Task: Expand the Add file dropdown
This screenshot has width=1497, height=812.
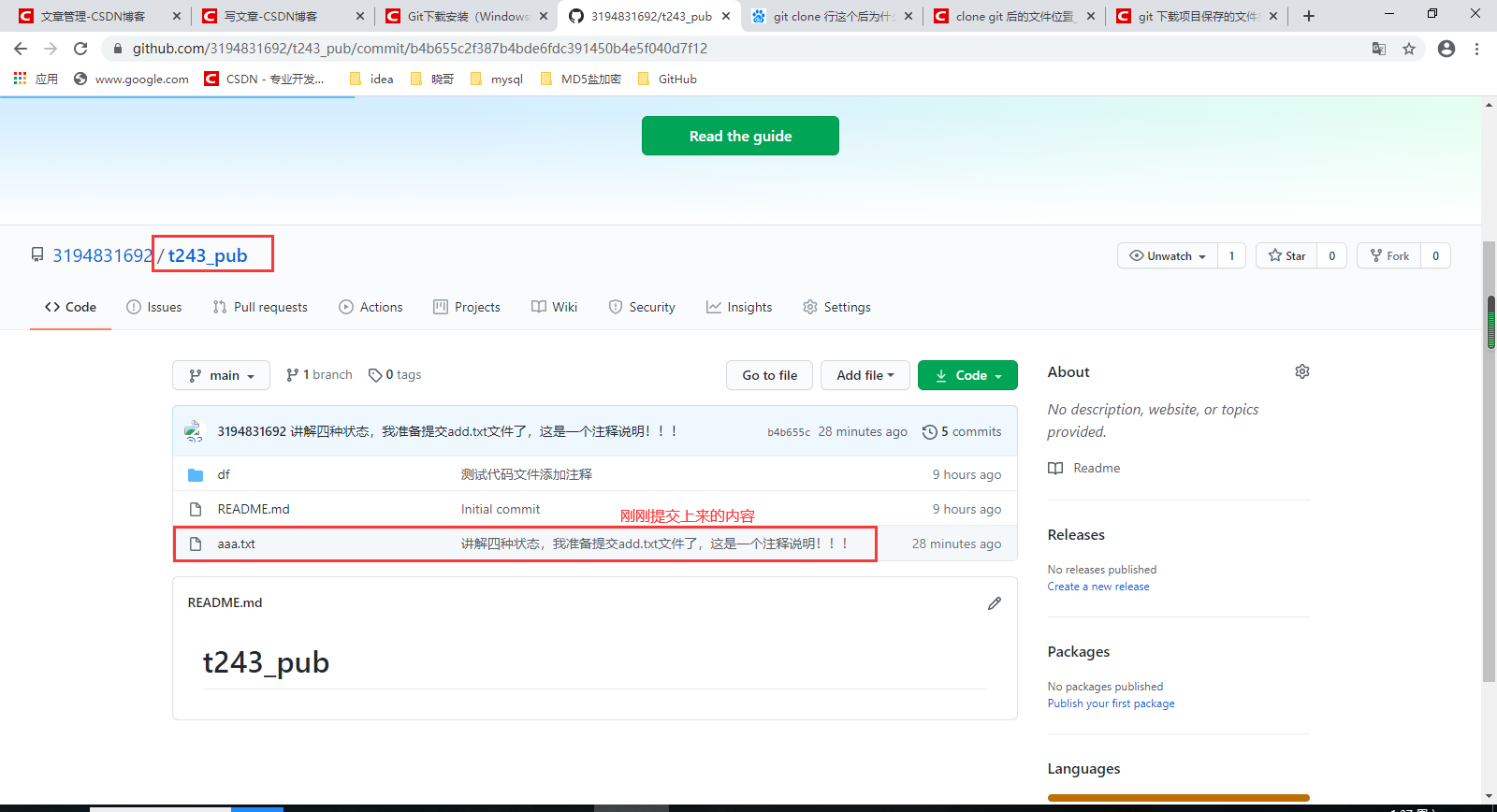Action: point(865,375)
